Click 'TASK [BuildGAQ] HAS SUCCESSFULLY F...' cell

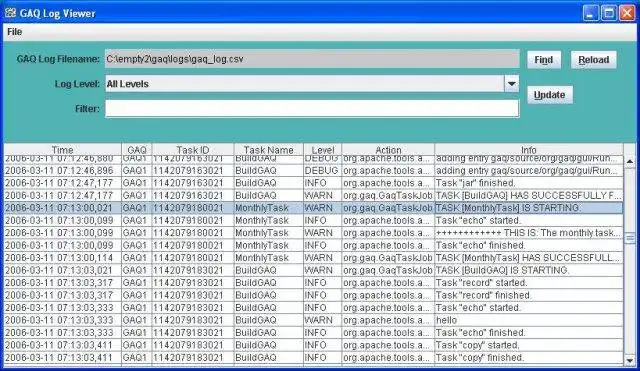pyautogui.click(x=529, y=195)
